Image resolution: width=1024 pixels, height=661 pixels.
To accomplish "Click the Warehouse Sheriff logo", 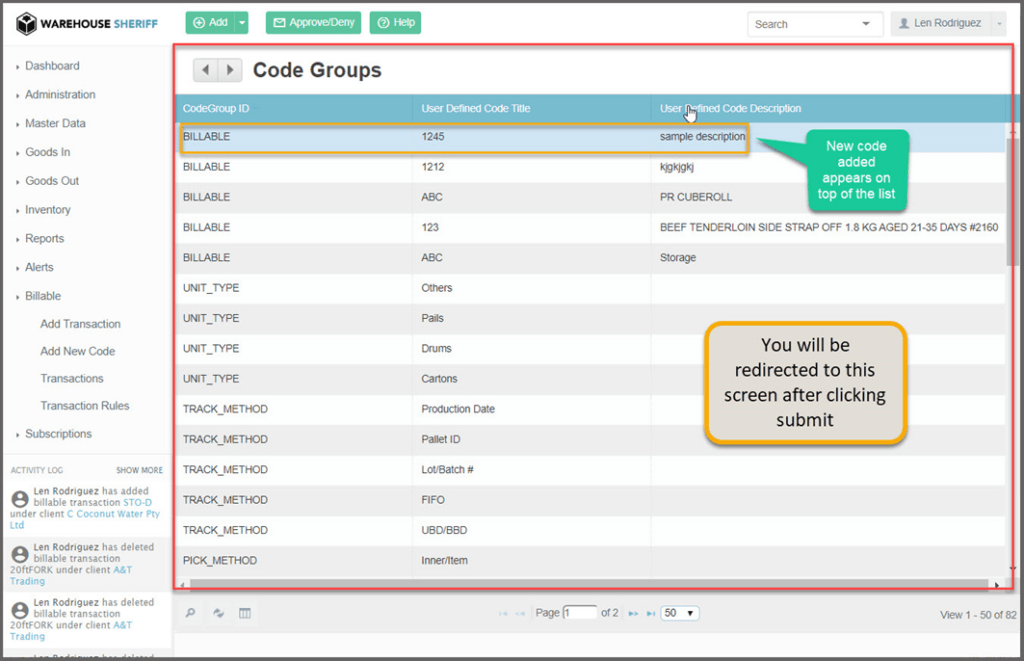I will point(87,23).
